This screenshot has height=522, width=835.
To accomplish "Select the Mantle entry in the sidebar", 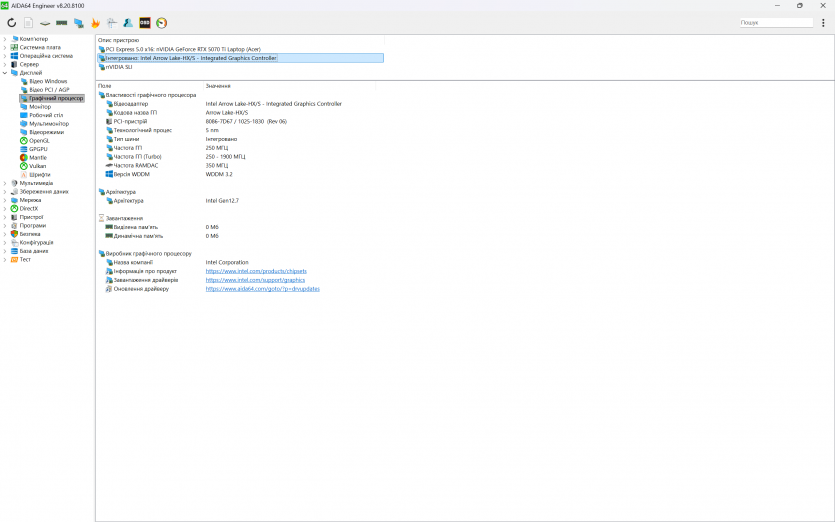I will click(x=37, y=158).
